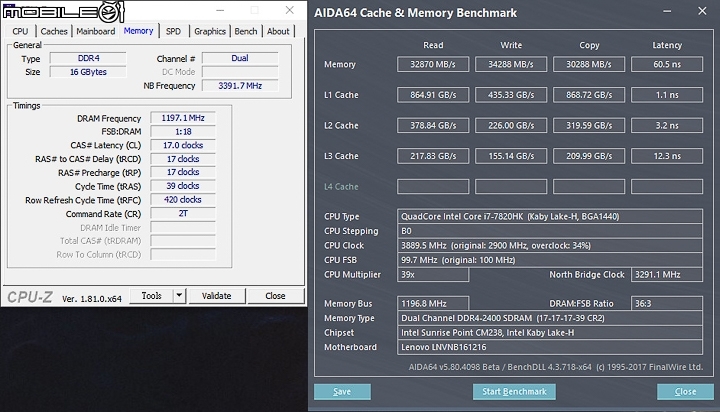Click the L3 Cache Write value 155.14 GB/s
This screenshot has width=720, height=412.
(511, 156)
